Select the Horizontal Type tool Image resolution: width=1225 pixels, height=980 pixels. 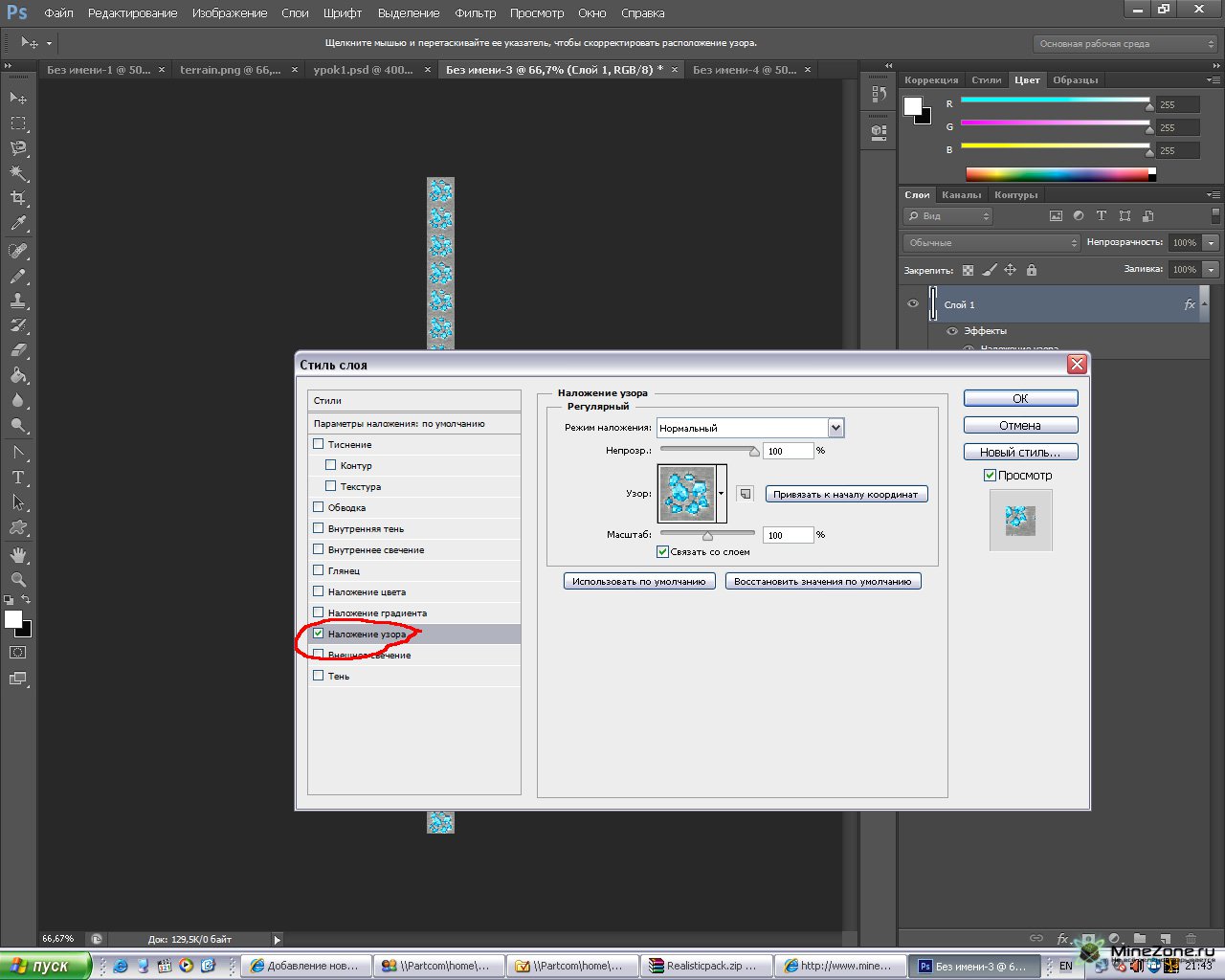[x=18, y=478]
